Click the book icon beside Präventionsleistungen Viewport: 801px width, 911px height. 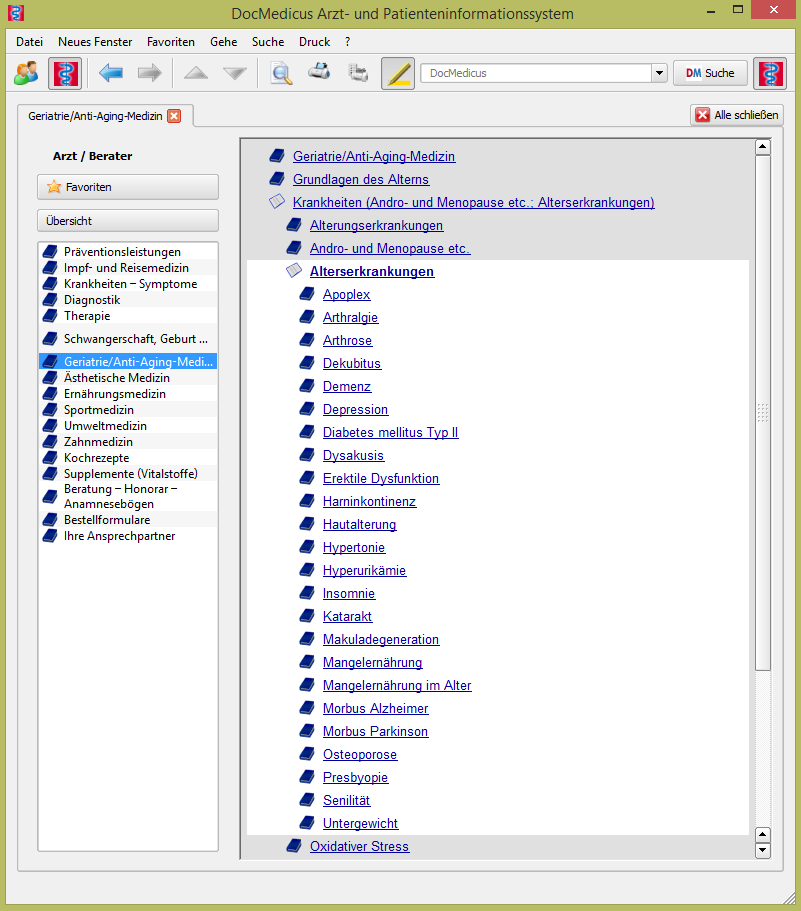50,252
